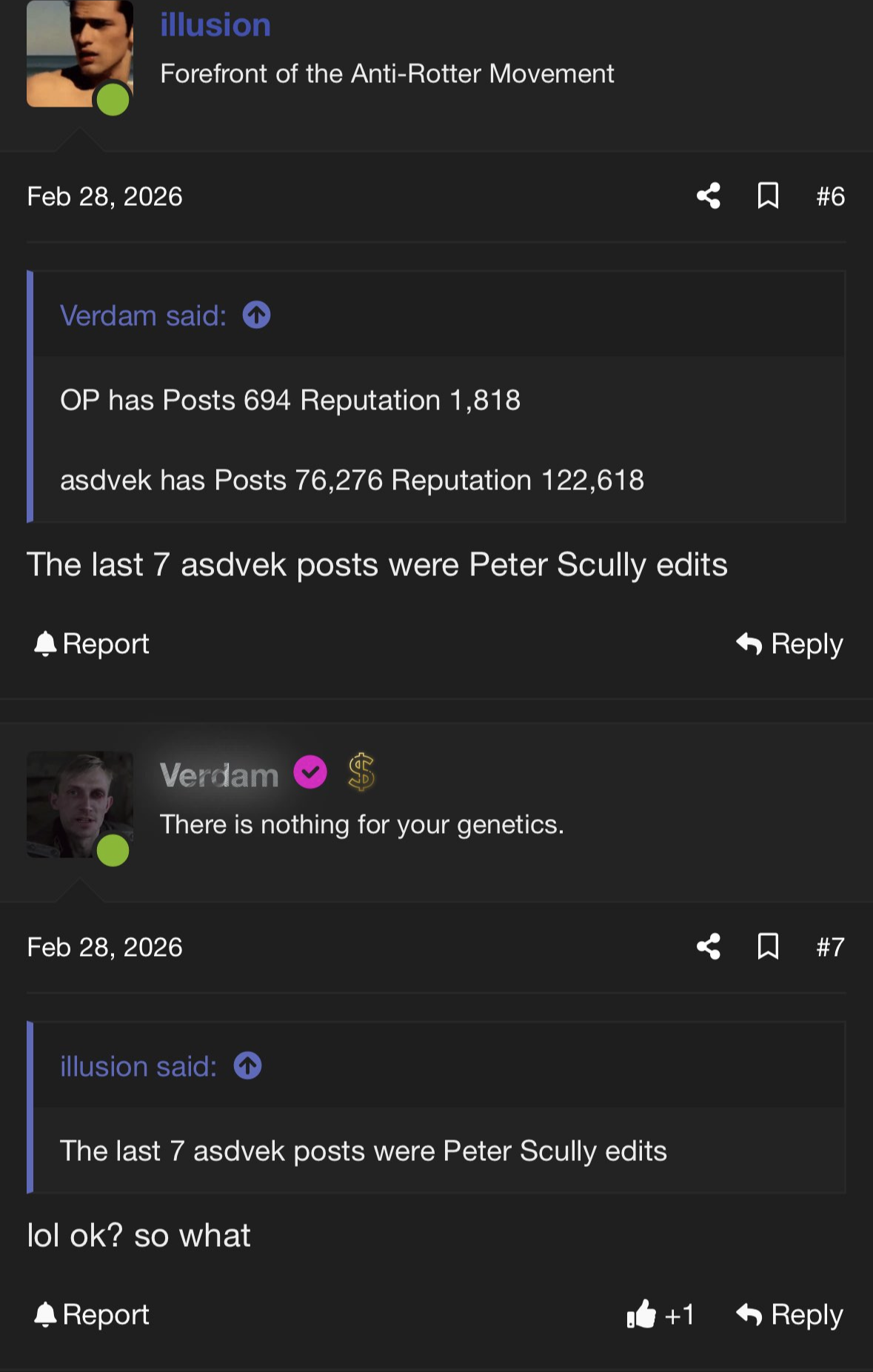This screenshot has width=873, height=1372.
Task: Open illusion's profile name link
Action: click(215, 24)
